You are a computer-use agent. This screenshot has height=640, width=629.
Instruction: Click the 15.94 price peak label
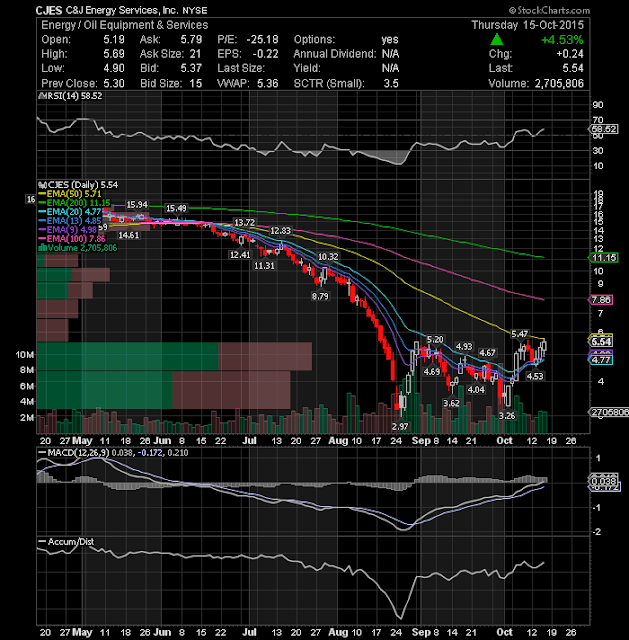137,204
